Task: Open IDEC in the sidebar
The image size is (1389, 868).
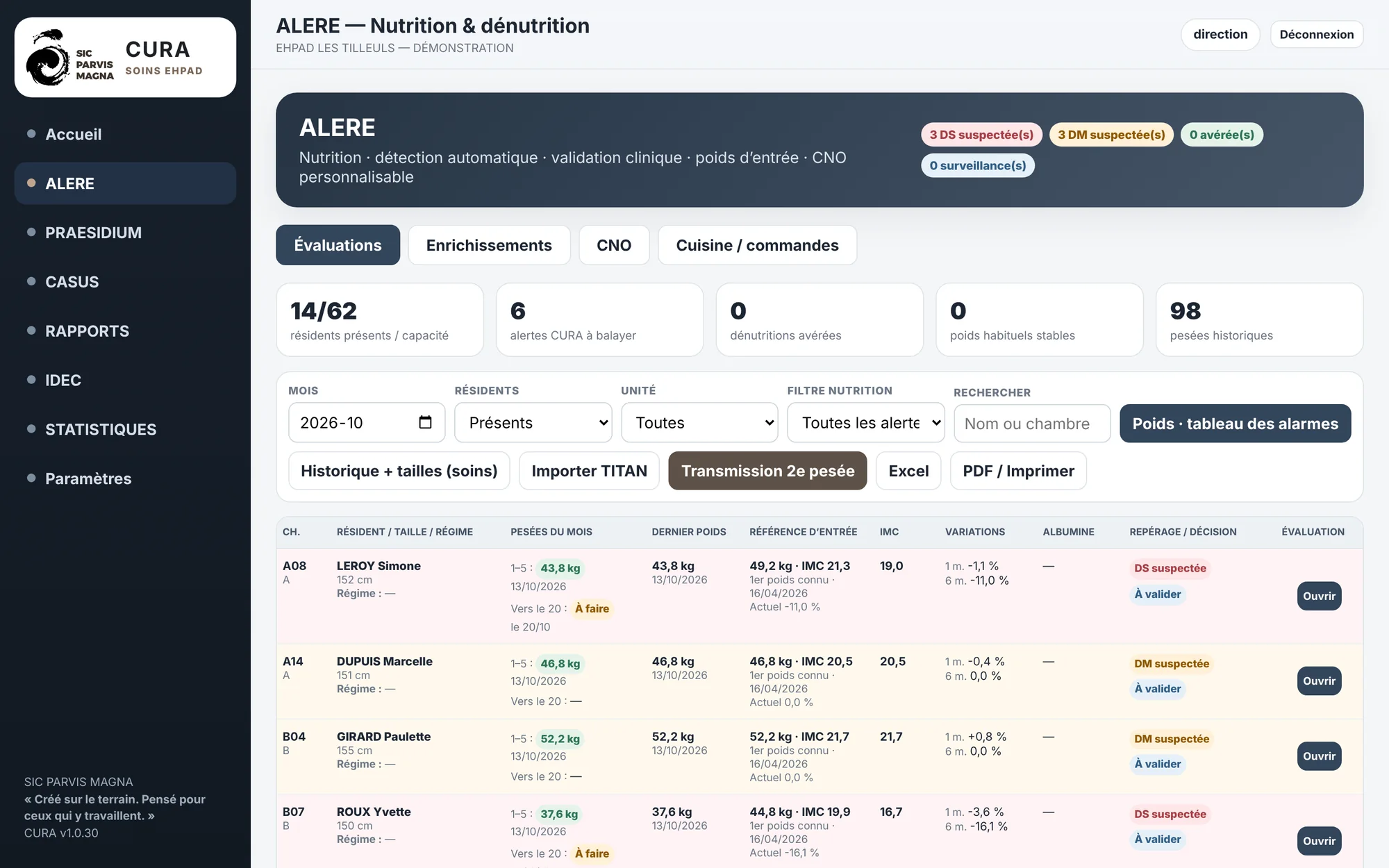Action: pyautogui.click(x=125, y=381)
